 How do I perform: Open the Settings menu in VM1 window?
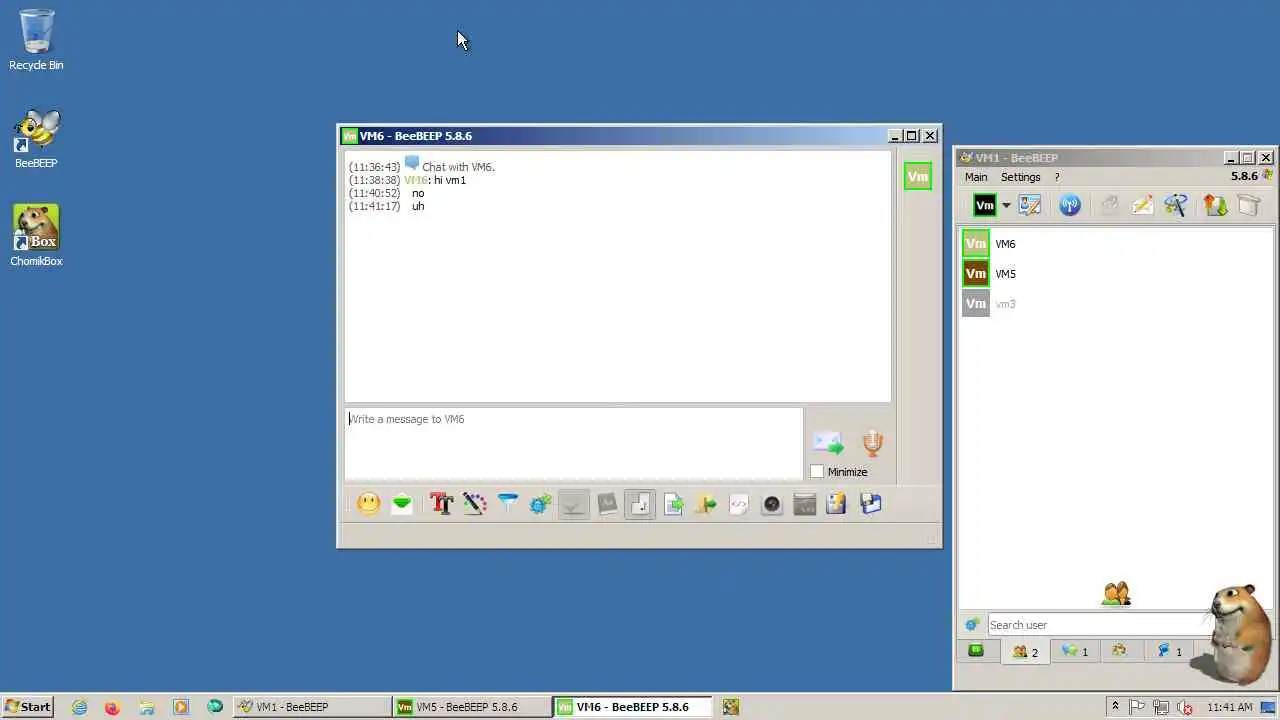(1021, 177)
